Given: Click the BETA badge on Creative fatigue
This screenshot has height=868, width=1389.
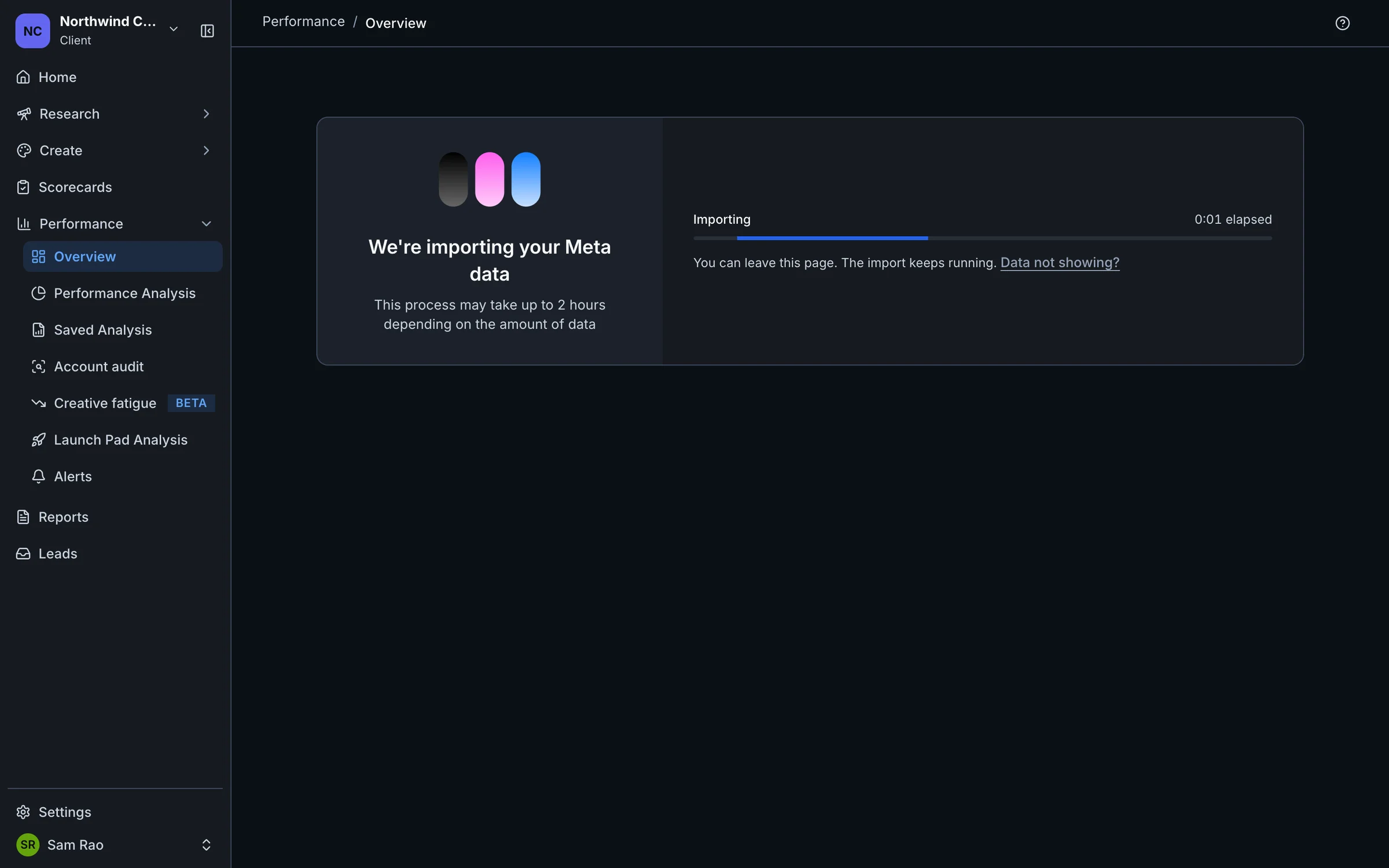Looking at the screenshot, I should point(191,403).
